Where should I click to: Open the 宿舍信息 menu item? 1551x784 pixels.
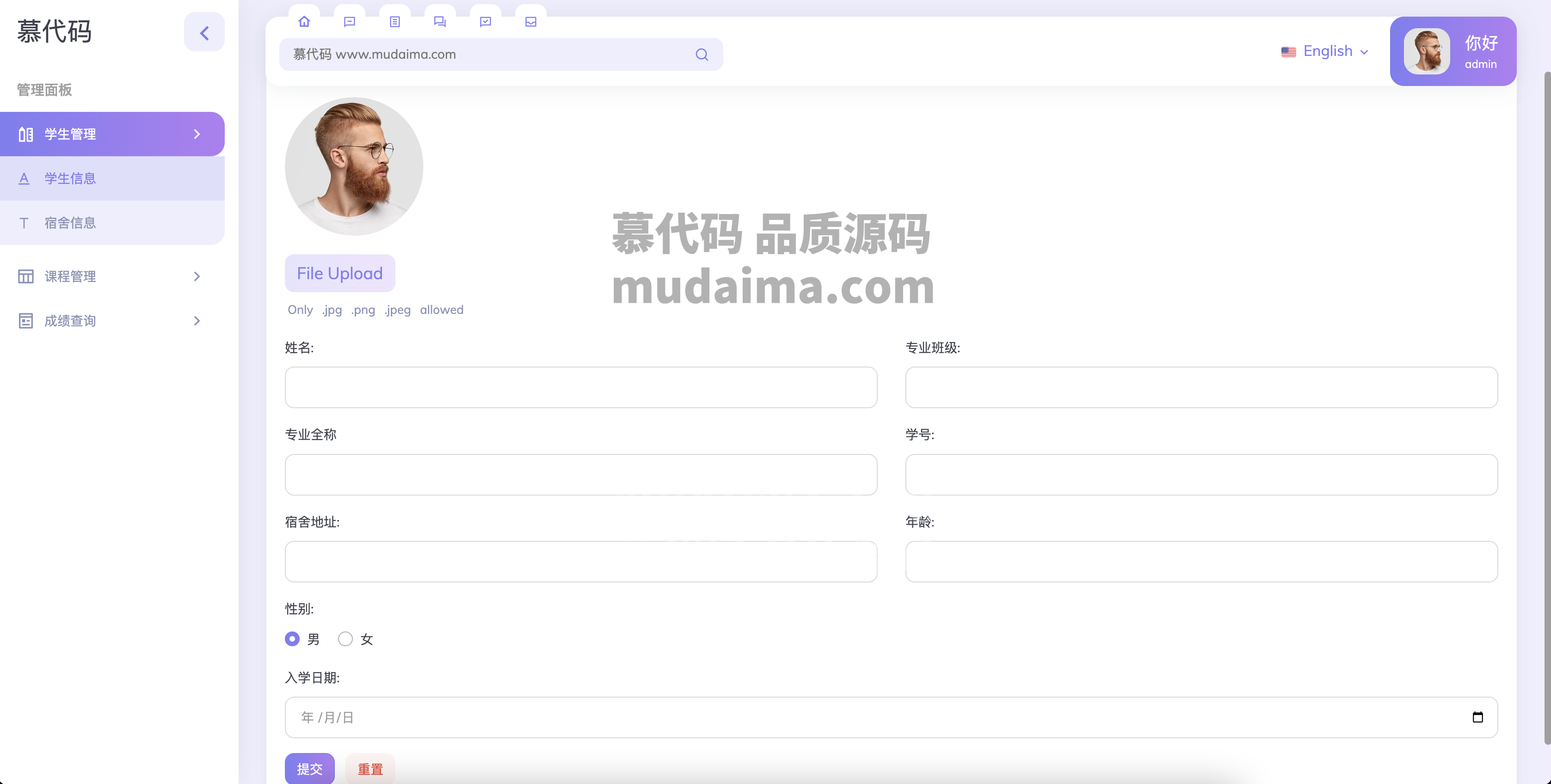[112, 223]
